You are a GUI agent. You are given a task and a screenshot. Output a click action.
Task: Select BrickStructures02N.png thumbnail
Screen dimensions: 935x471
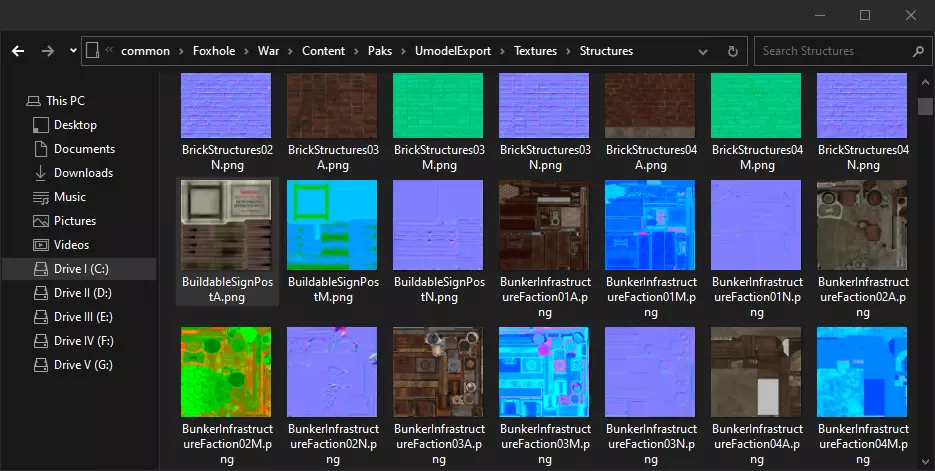(226, 106)
